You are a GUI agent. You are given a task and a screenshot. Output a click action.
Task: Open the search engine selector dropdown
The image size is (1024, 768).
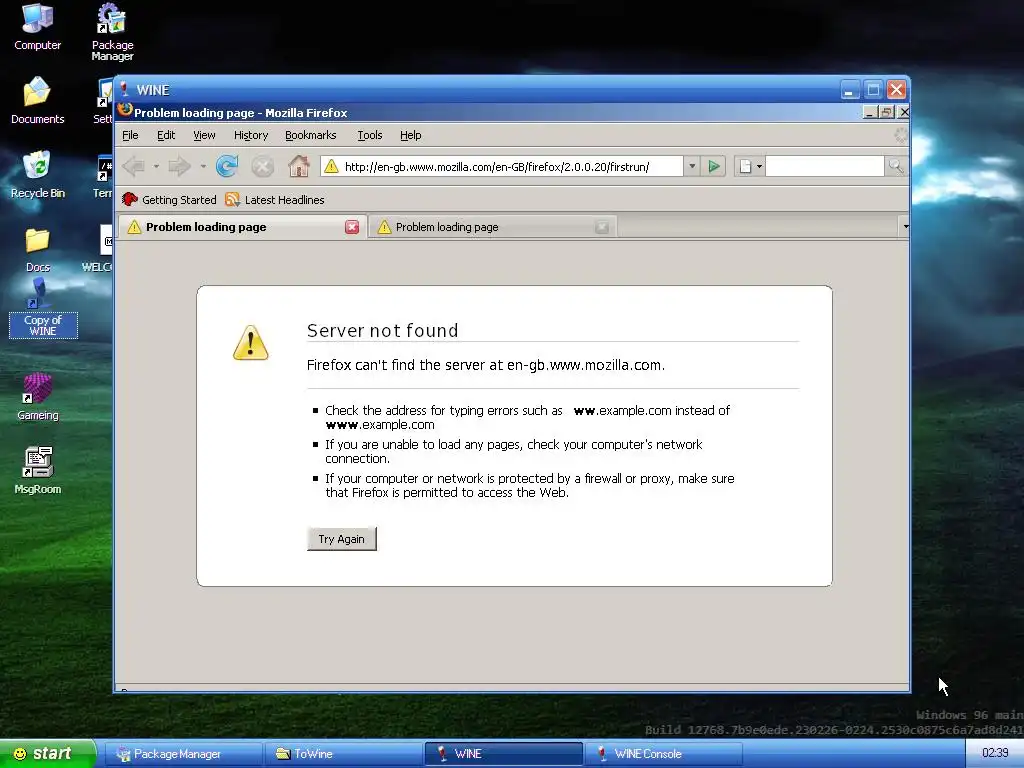click(750, 167)
